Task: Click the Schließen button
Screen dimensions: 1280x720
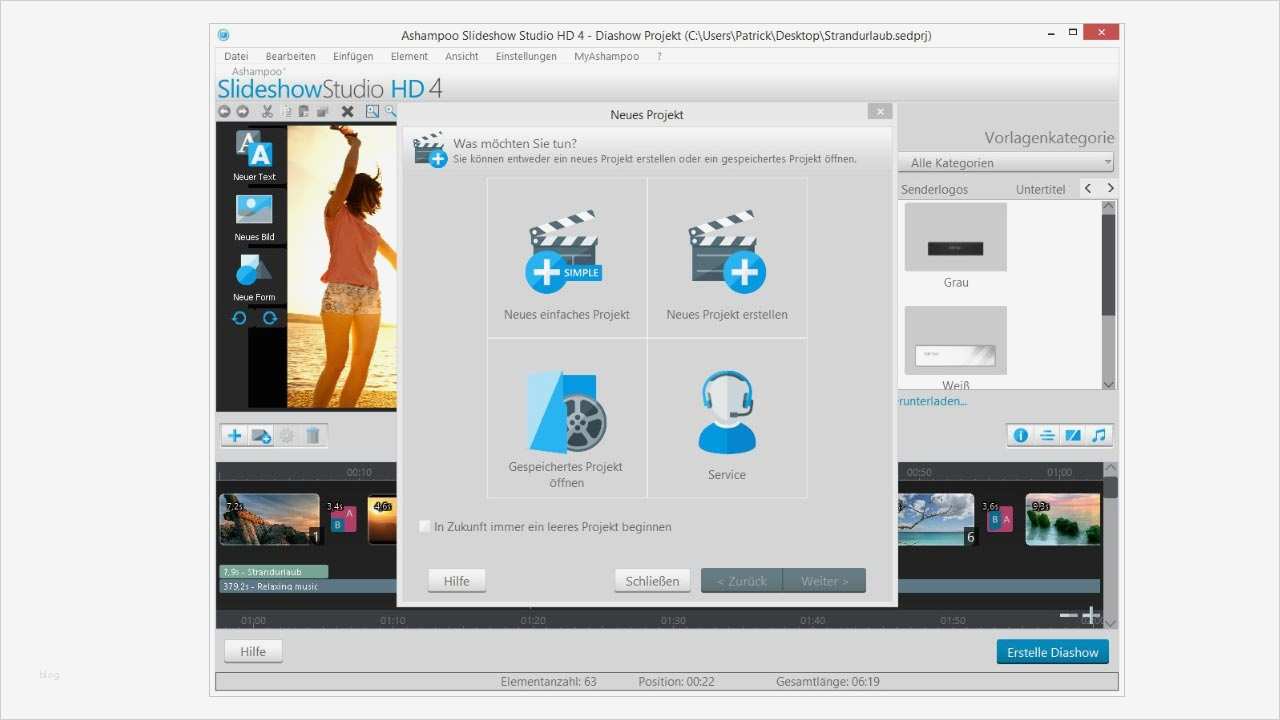Action: coord(652,581)
